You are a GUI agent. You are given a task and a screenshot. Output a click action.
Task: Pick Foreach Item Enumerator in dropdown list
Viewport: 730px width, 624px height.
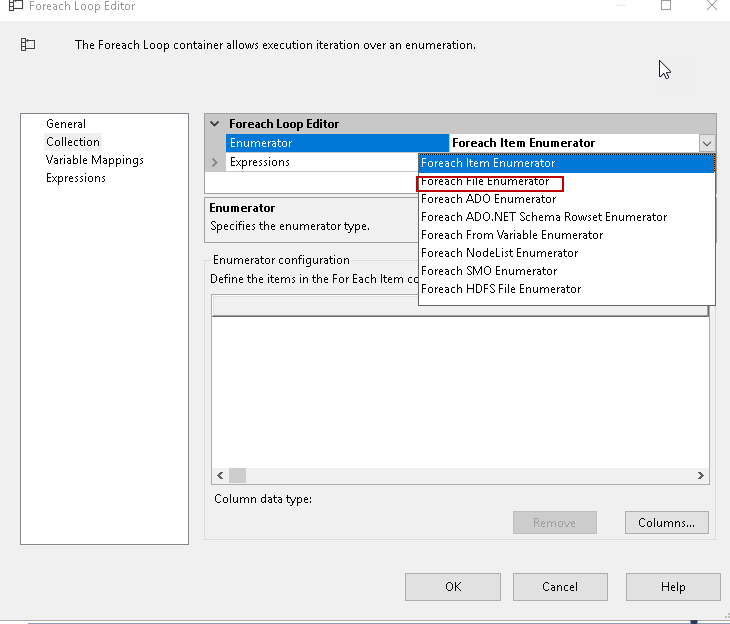point(488,163)
